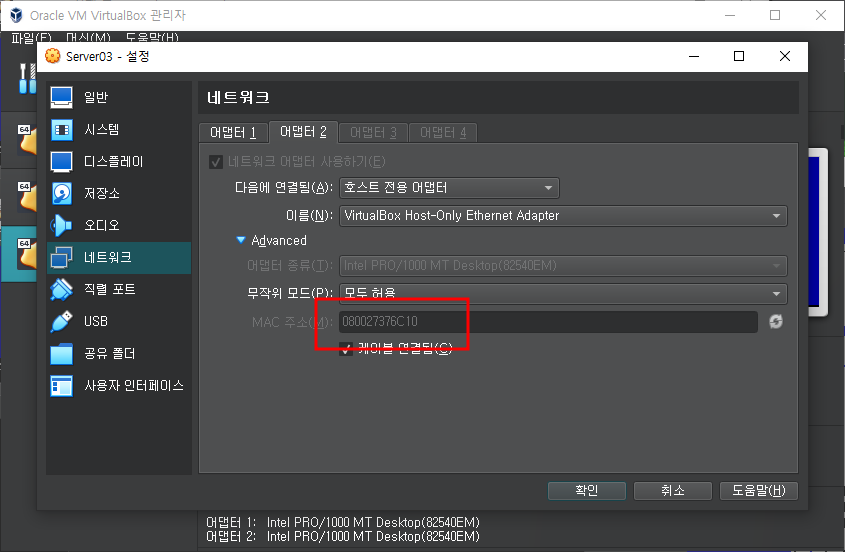Screen dimensions: 845x552
Task: Close the Server03 settings dialog
Action: click(x=785, y=56)
